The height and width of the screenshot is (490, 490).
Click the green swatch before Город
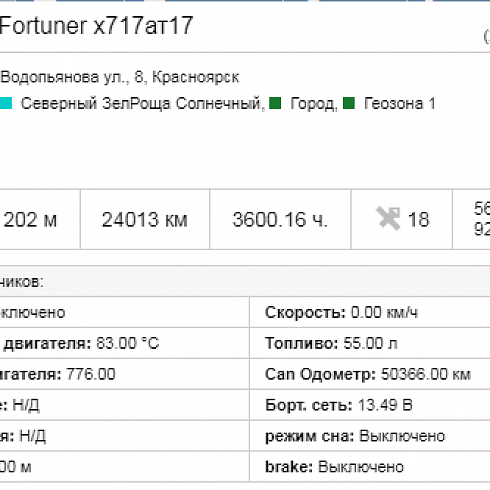coord(275,103)
